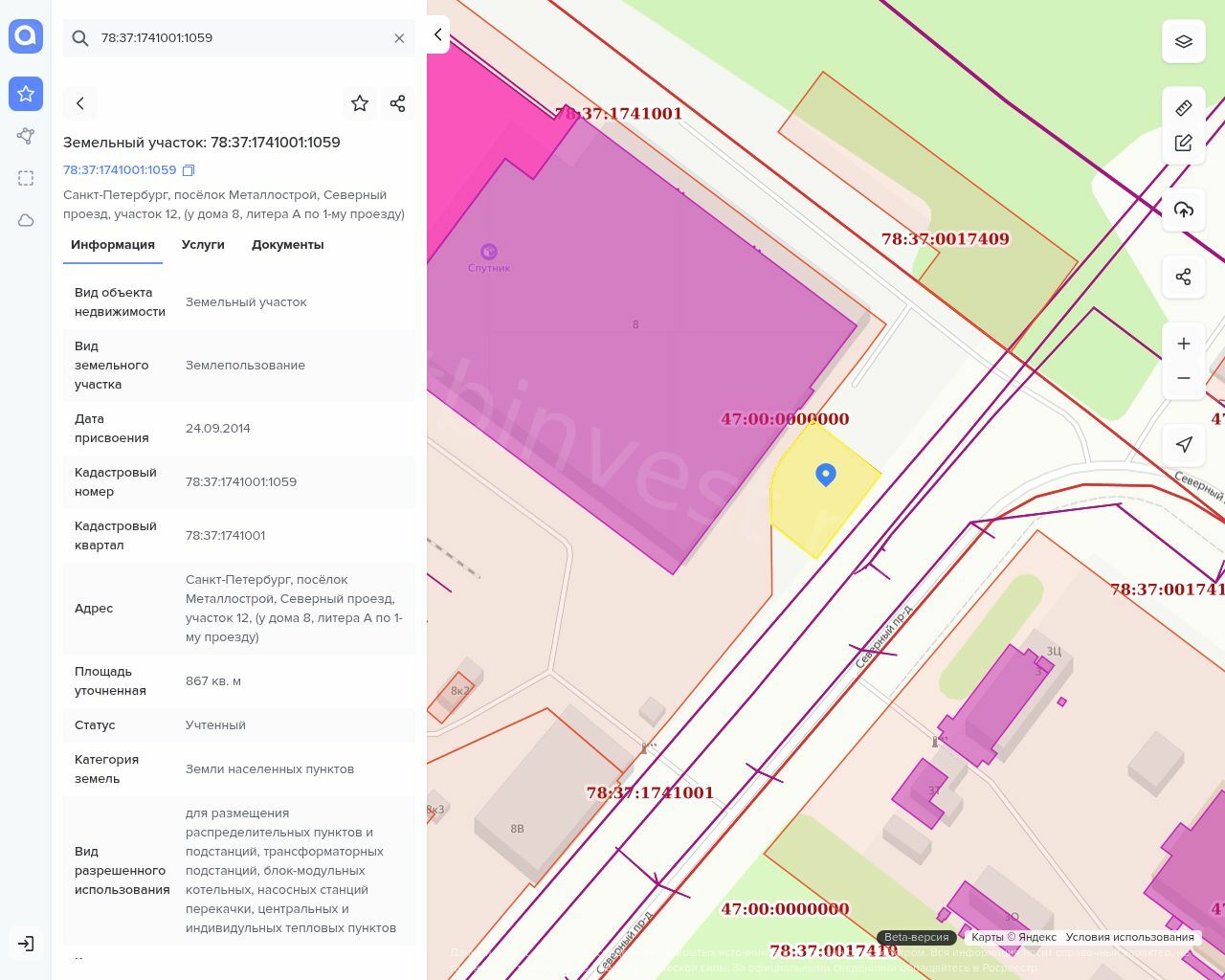Click the status value Учтенный
This screenshot has height=980, width=1225.
pyautogui.click(x=215, y=725)
